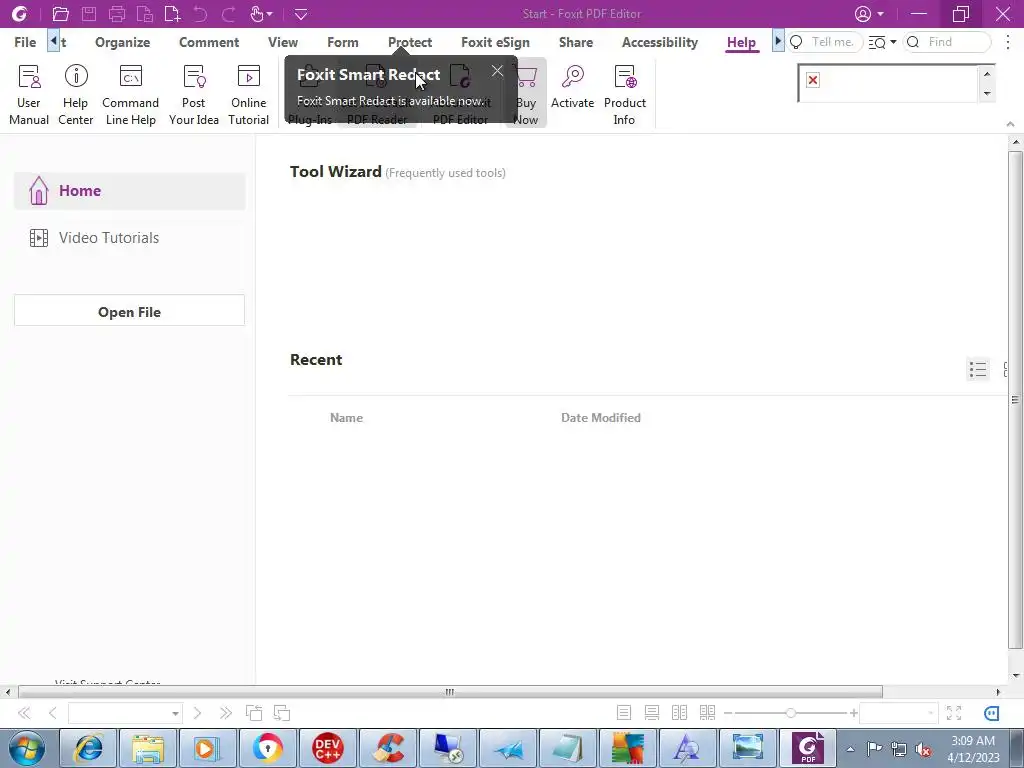Click Post Your Idea

pyautogui.click(x=194, y=95)
